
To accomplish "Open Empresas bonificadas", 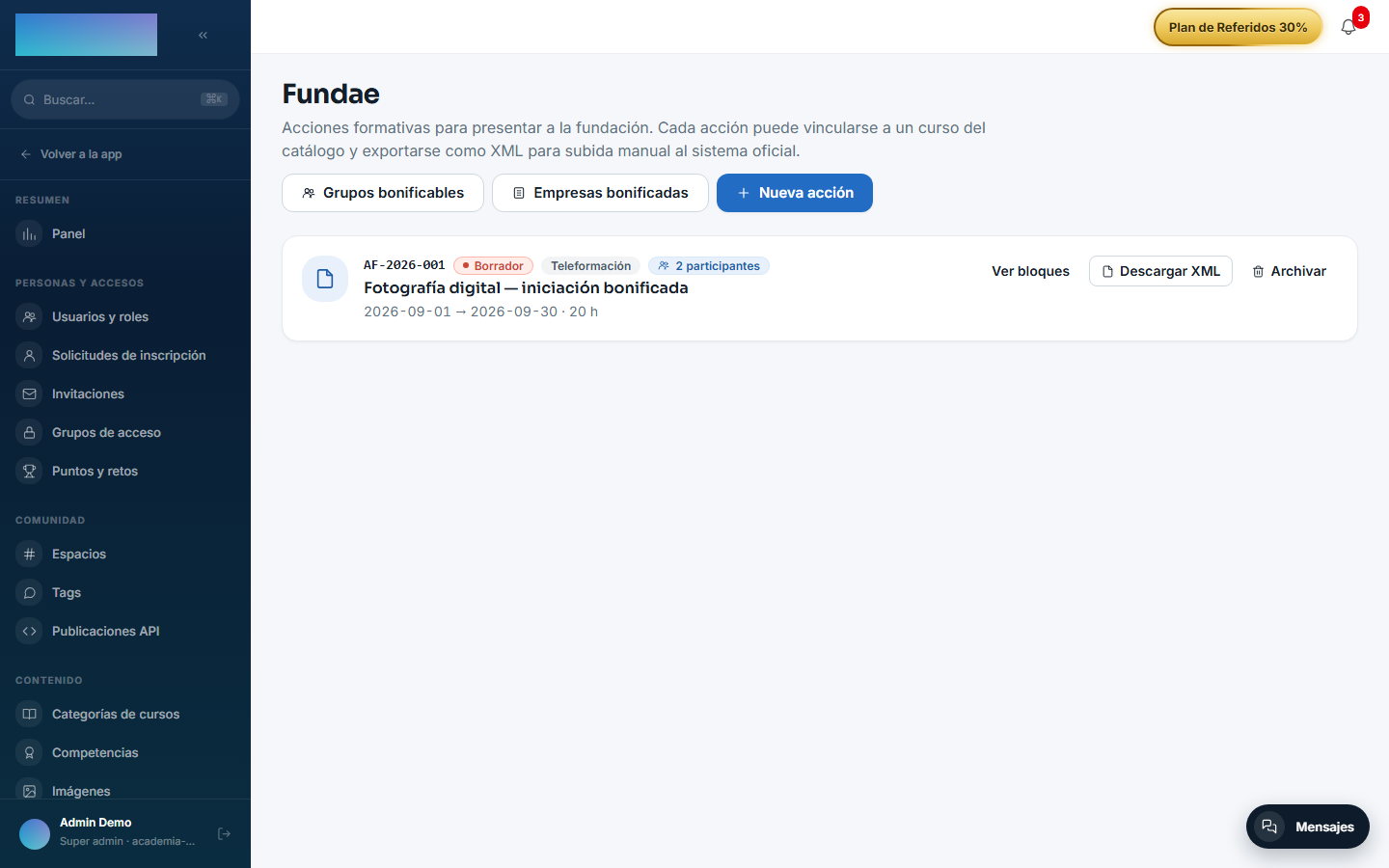I will [600, 193].
